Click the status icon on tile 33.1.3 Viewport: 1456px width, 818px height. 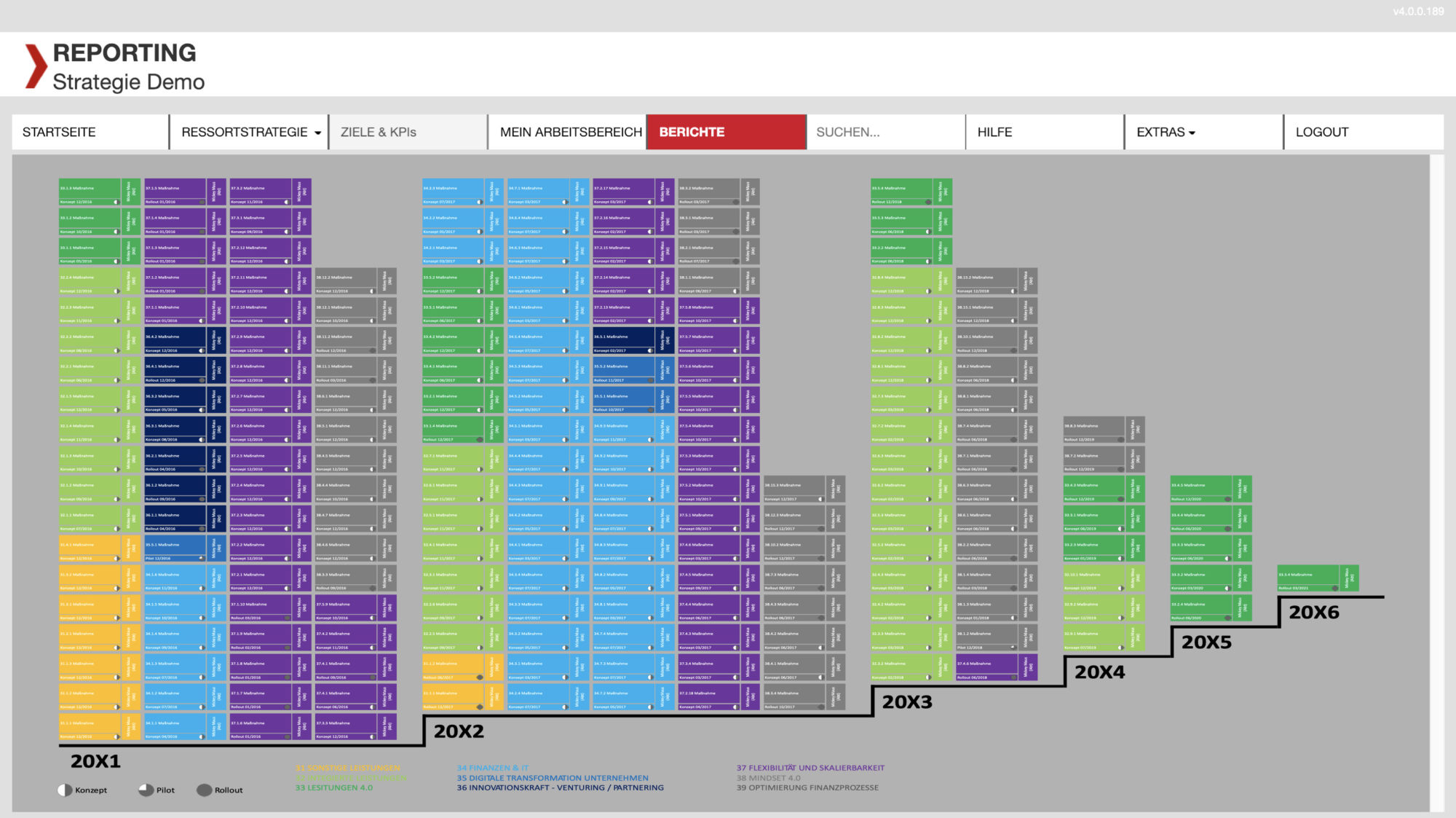click(x=116, y=202)
